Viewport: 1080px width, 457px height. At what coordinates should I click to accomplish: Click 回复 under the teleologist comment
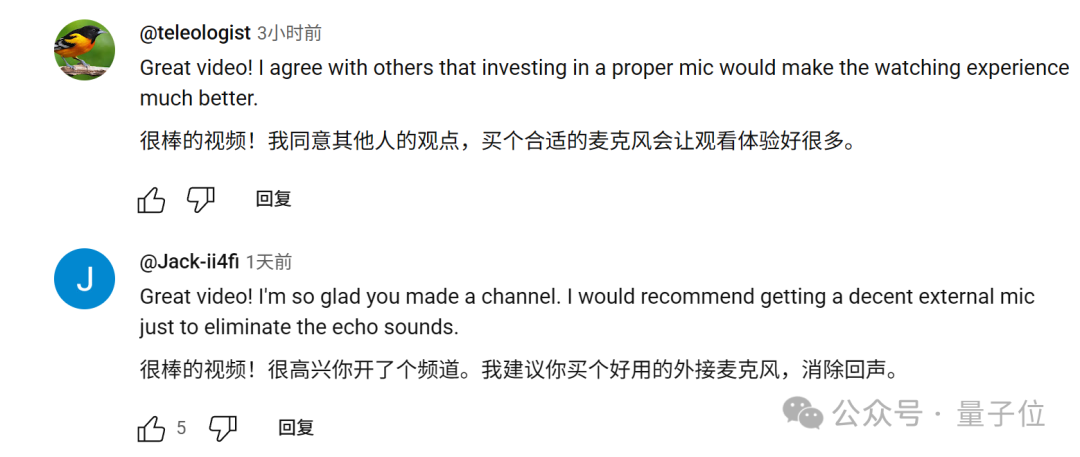[x=273, y=199]
